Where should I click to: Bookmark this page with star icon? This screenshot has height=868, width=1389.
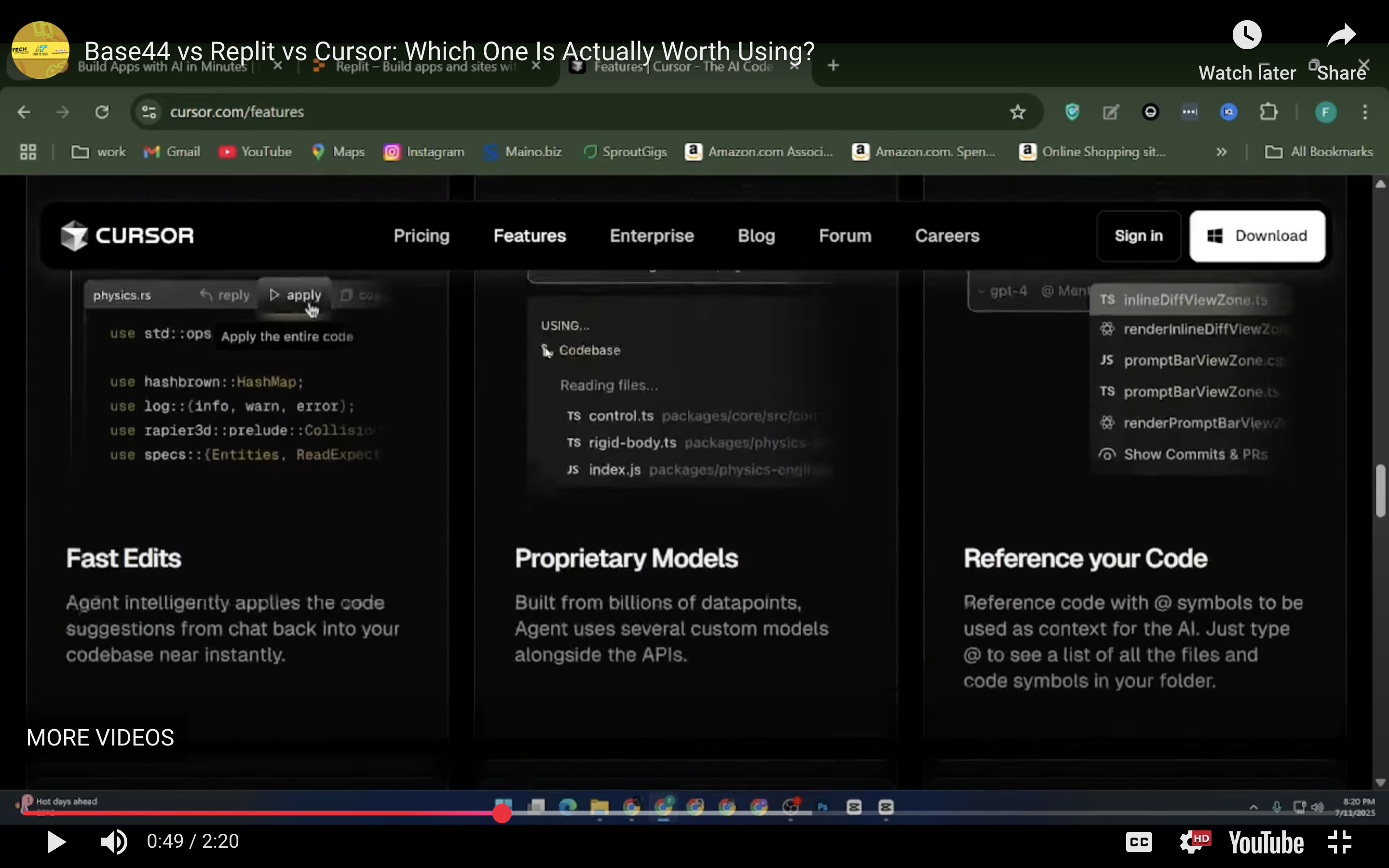pos(1018,112)
